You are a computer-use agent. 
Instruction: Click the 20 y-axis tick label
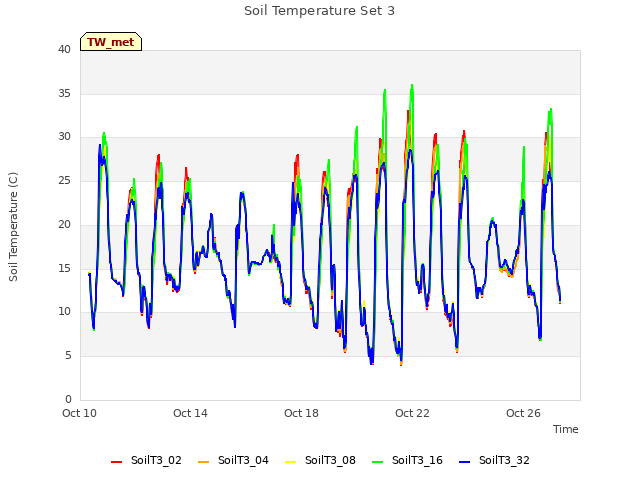tap(64, 224)
